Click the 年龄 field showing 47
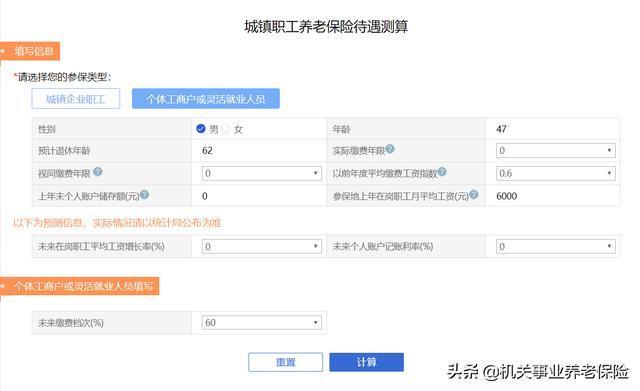The width and height of the screenshot is (640, 391). [x=553, y=129]
